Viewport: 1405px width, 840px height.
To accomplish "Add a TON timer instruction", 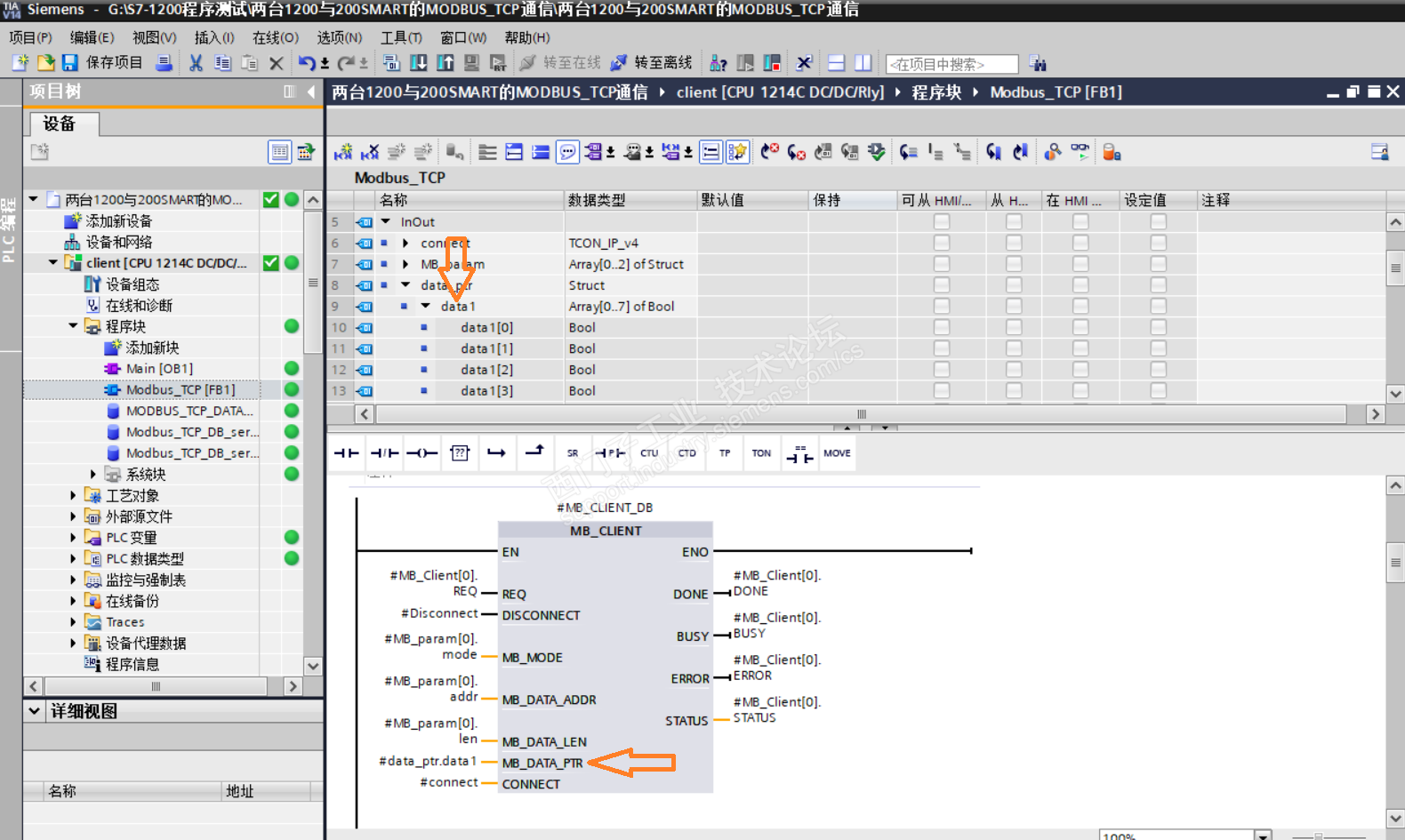I will pyautogui.click(x=761, y=453).
